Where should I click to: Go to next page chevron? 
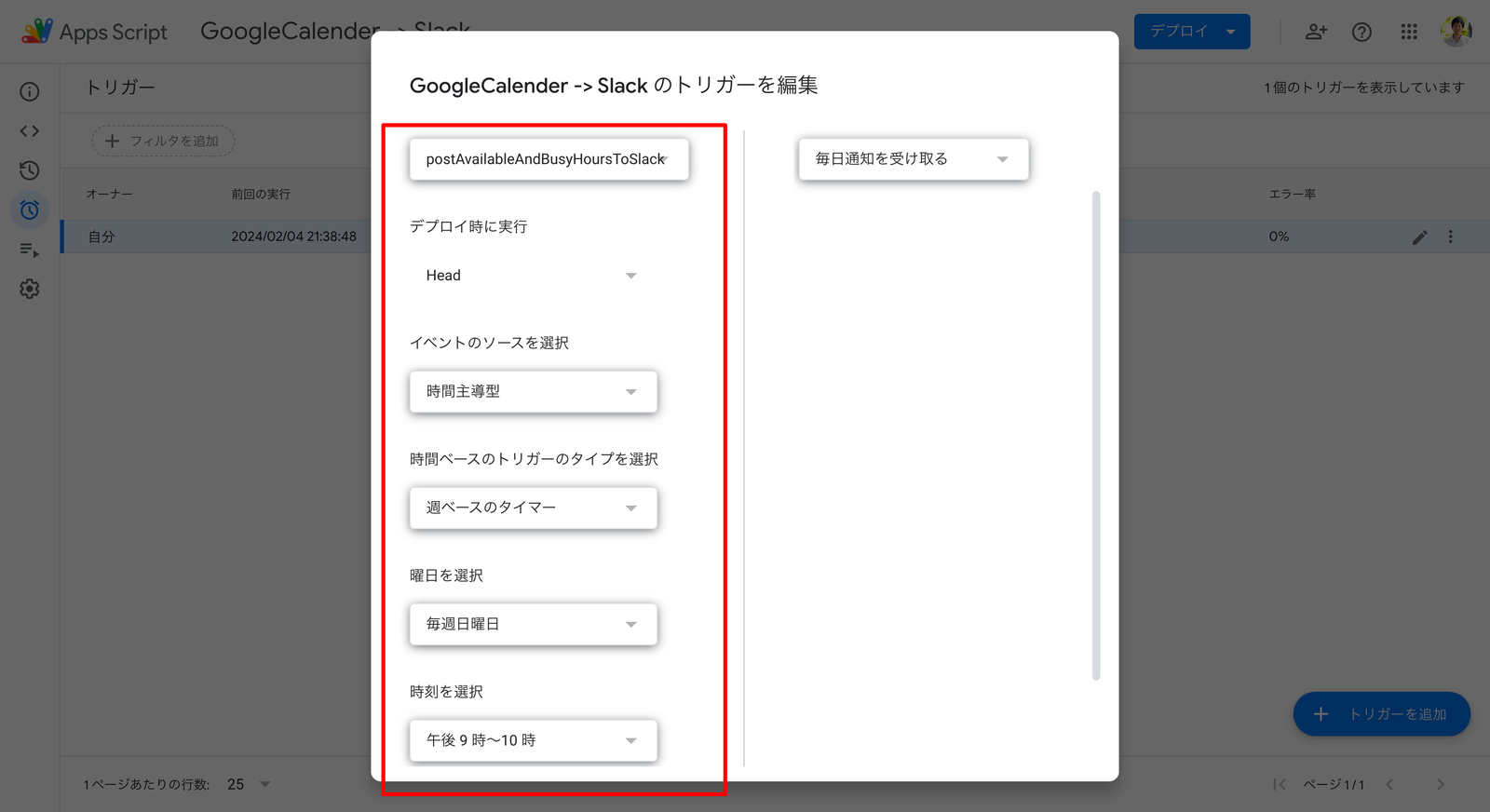[1441, 784]
